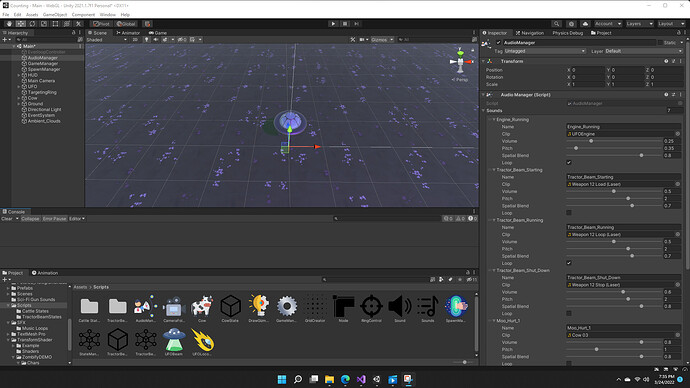Adjust Engine_Running Pitch slider
The image size is (690, 388).
[x=614, y=148]
